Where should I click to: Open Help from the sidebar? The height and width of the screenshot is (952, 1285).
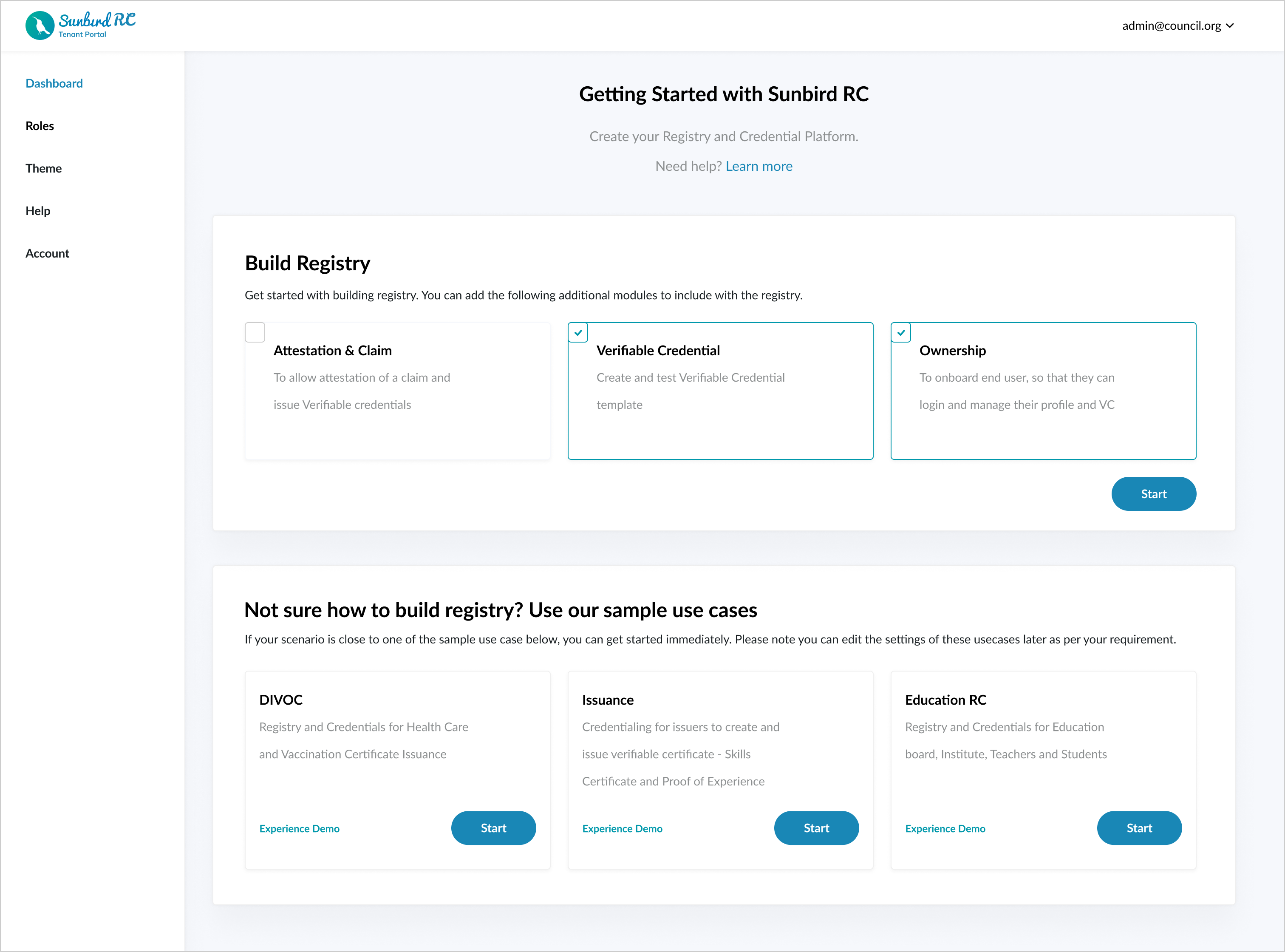(38, 211)
